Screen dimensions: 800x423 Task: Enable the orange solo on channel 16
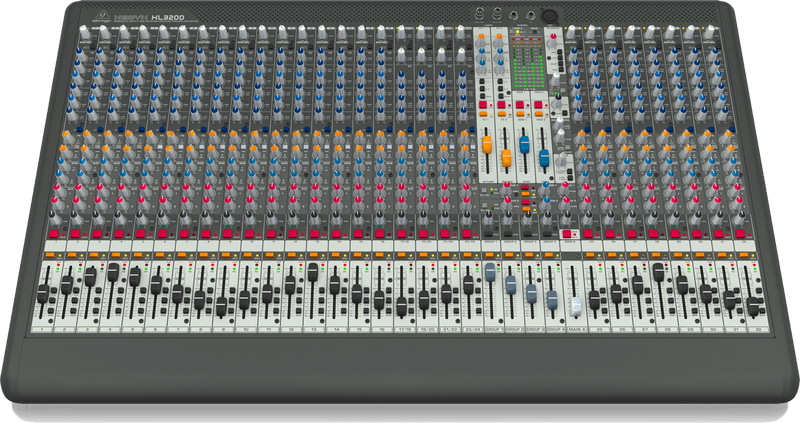(377, 254)
